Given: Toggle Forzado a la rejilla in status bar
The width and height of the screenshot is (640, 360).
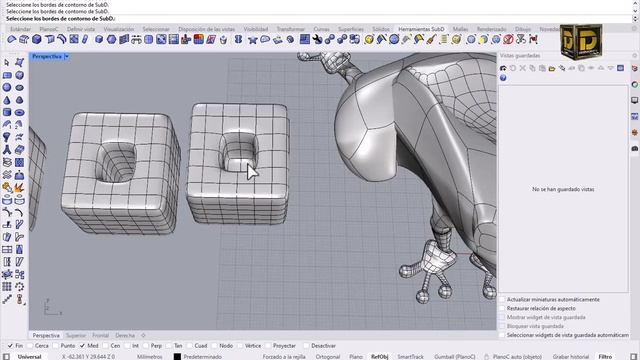Looking at the screenshot, I should tap(284, 357).
